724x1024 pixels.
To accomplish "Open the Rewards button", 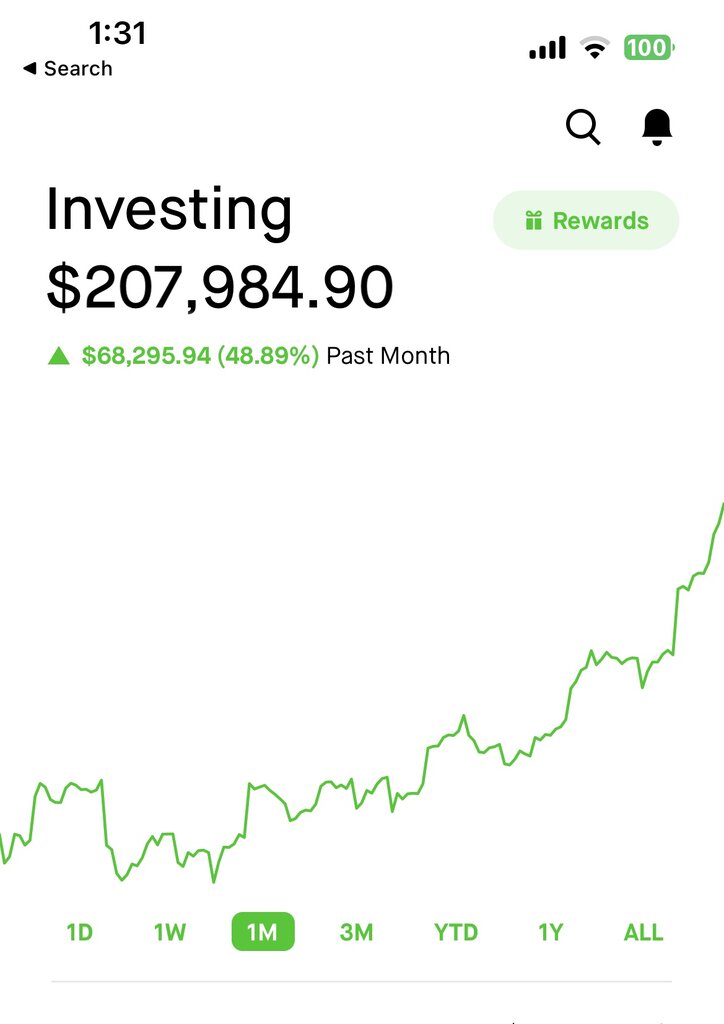I will click(x=586, y=221).
